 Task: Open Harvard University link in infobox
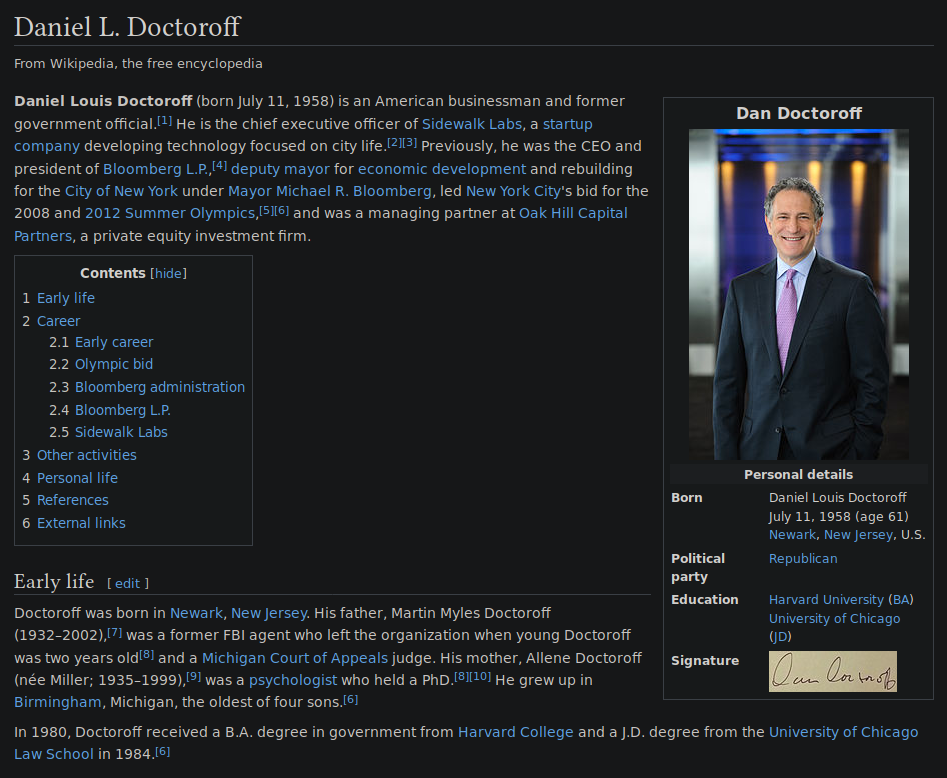coord(826,599)
